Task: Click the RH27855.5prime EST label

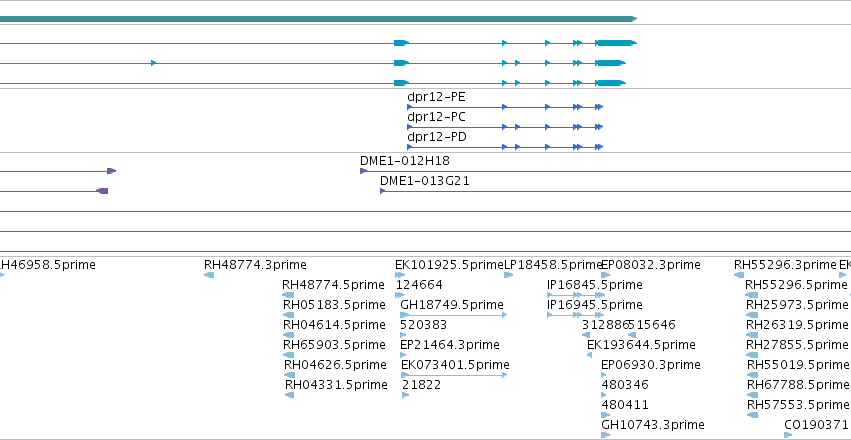Action: click(797, 345)
